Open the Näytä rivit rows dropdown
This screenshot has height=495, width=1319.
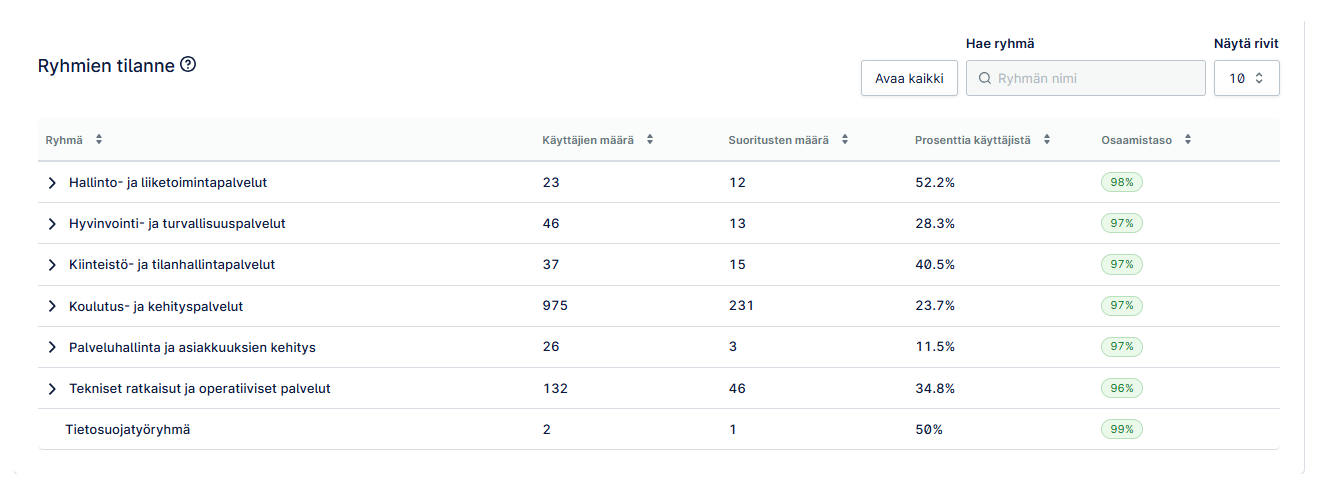tap(1246, 78)
